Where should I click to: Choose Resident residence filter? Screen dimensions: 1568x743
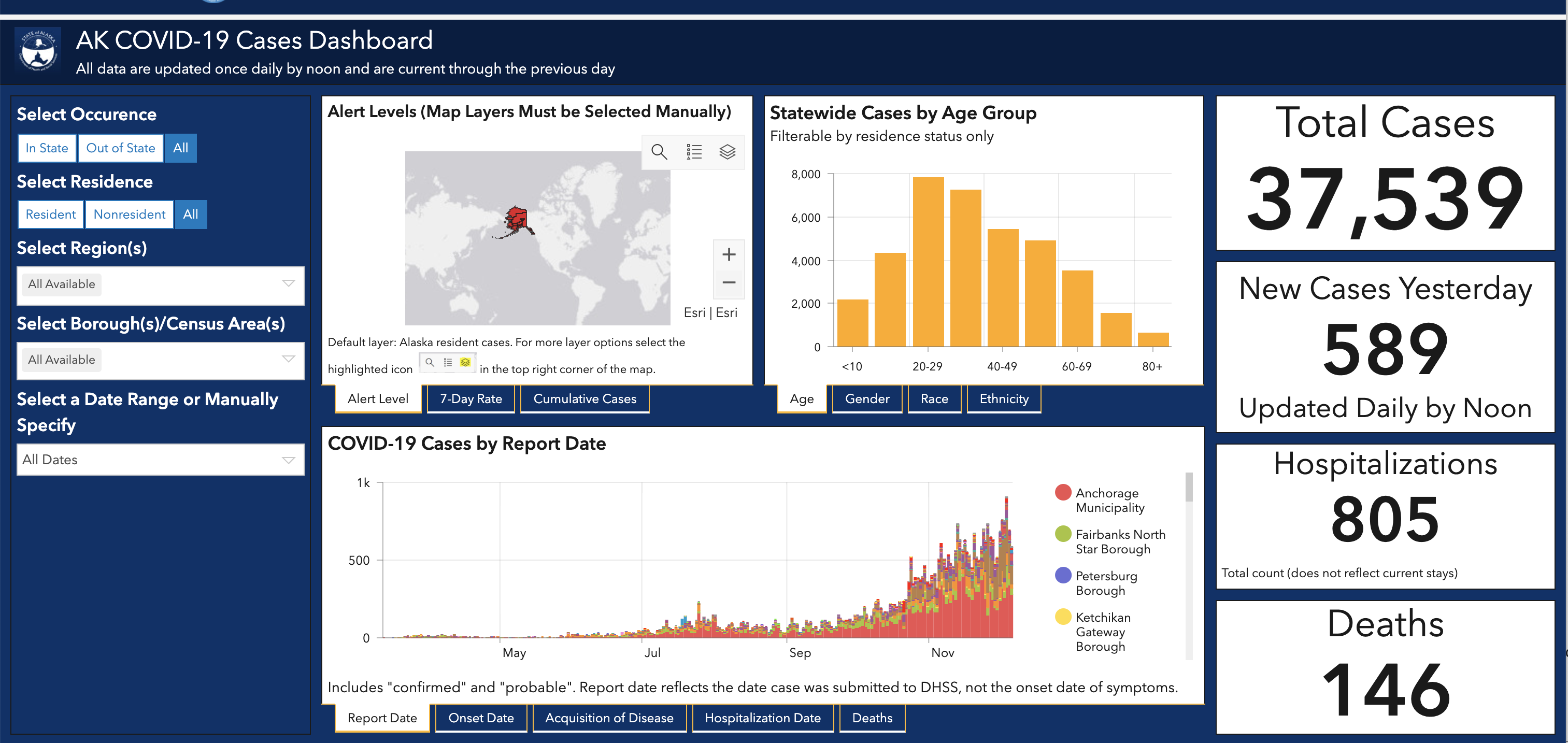50,214
